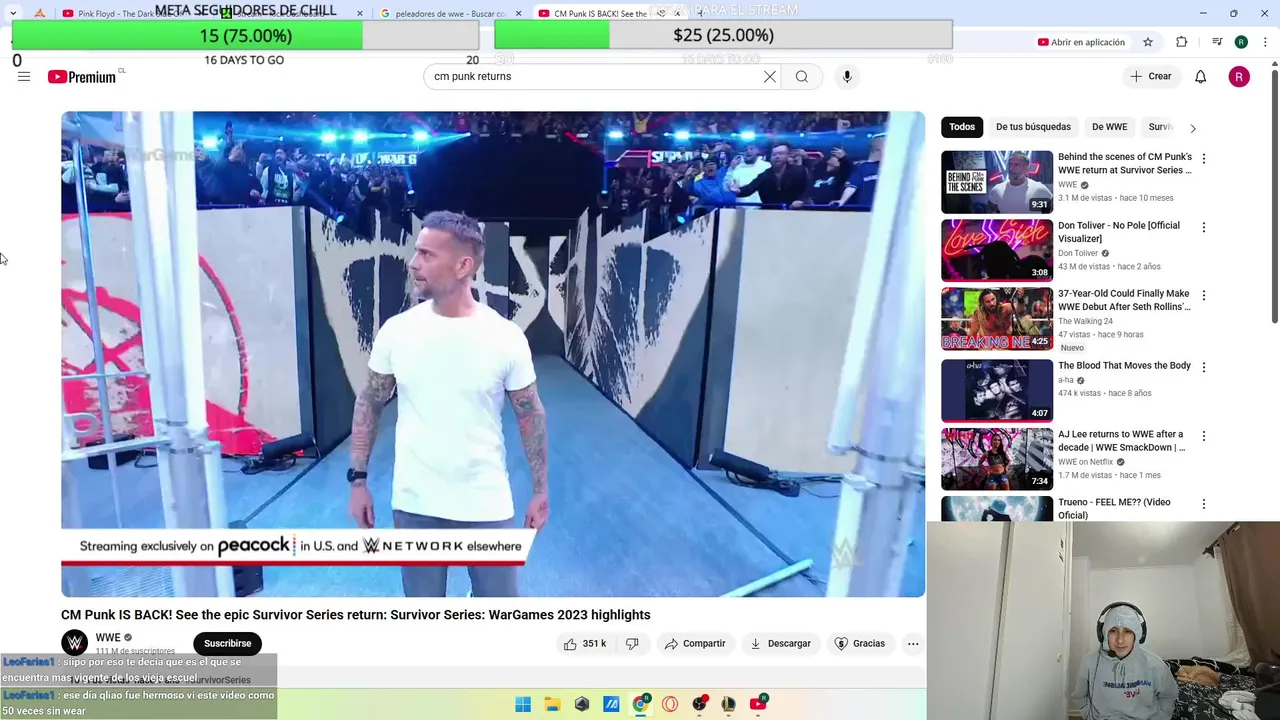Click Abrir en aplicación button
The image size is (1280, 720).
pos(1081,42)
